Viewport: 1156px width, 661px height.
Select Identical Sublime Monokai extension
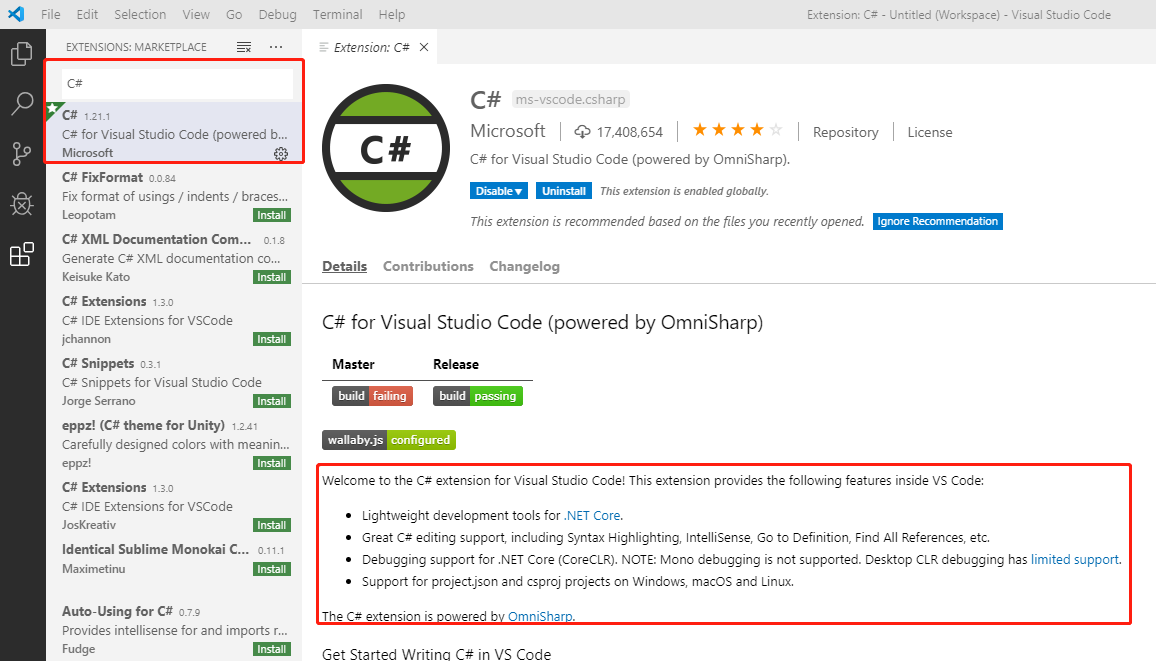[174, 567]
